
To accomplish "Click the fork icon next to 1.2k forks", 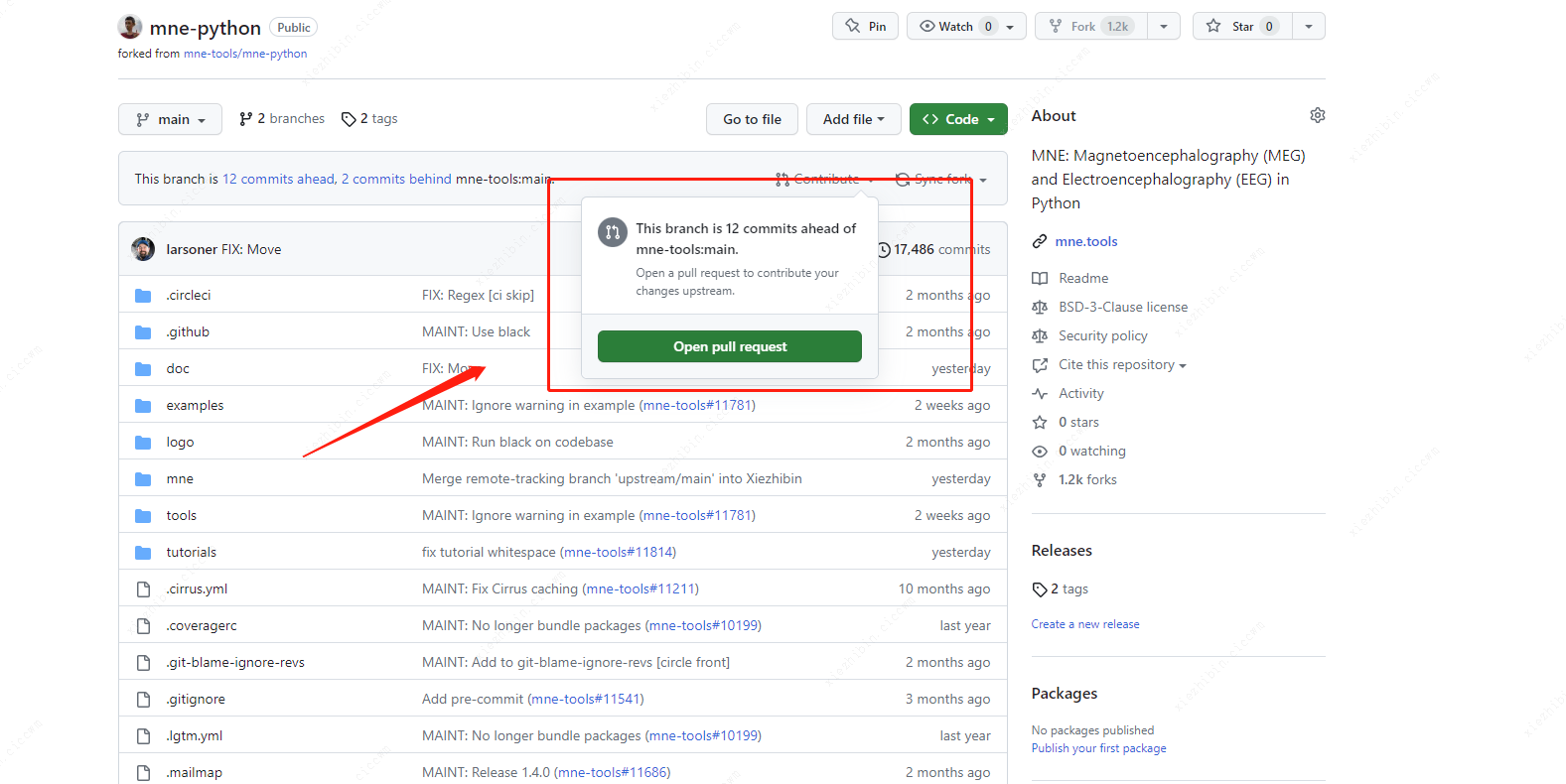I will 1040,479.
